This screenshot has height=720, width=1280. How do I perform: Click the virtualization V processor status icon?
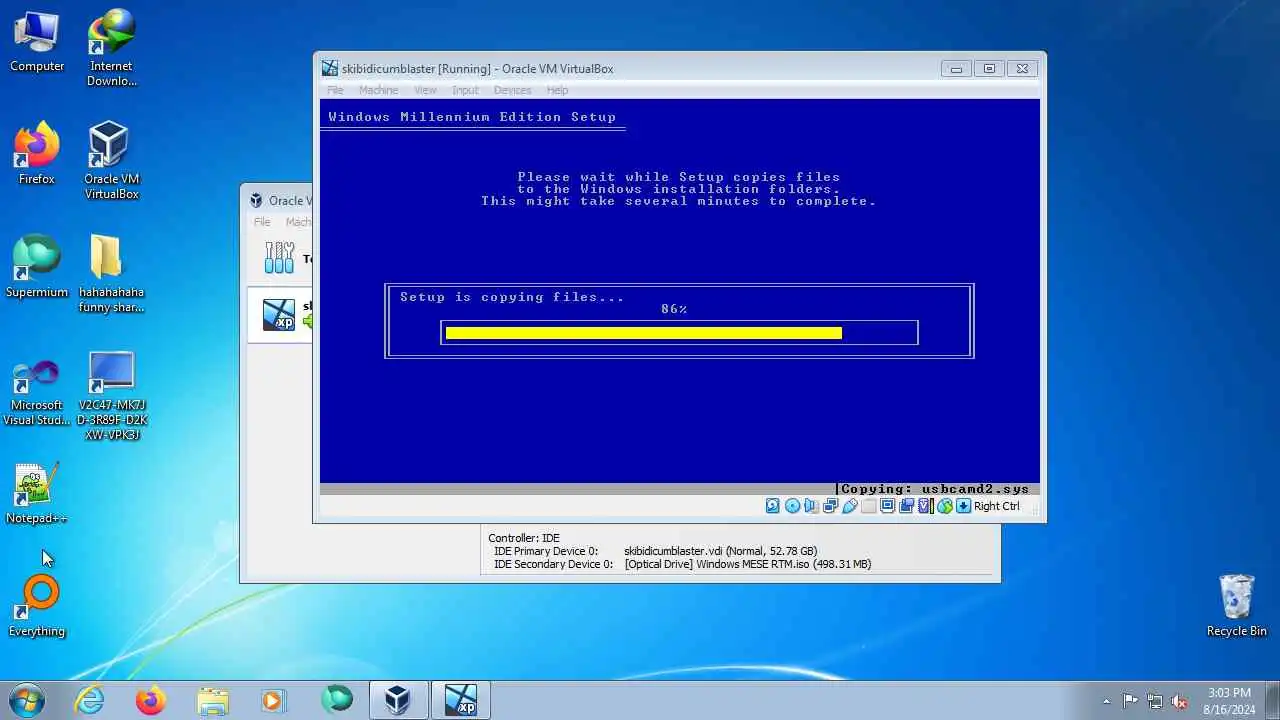tap(925, 506)
